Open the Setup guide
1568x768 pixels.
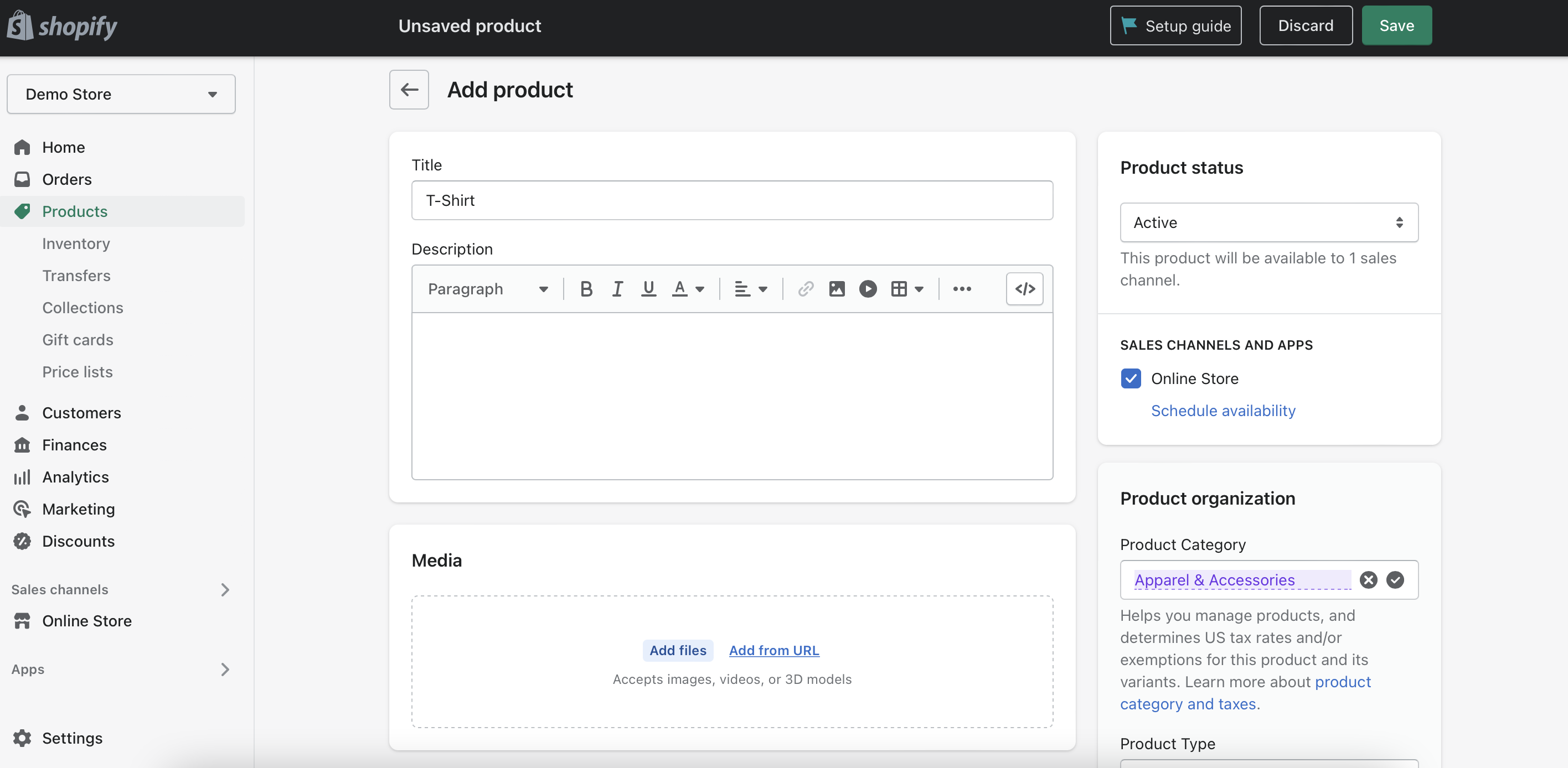(1175, 25)
